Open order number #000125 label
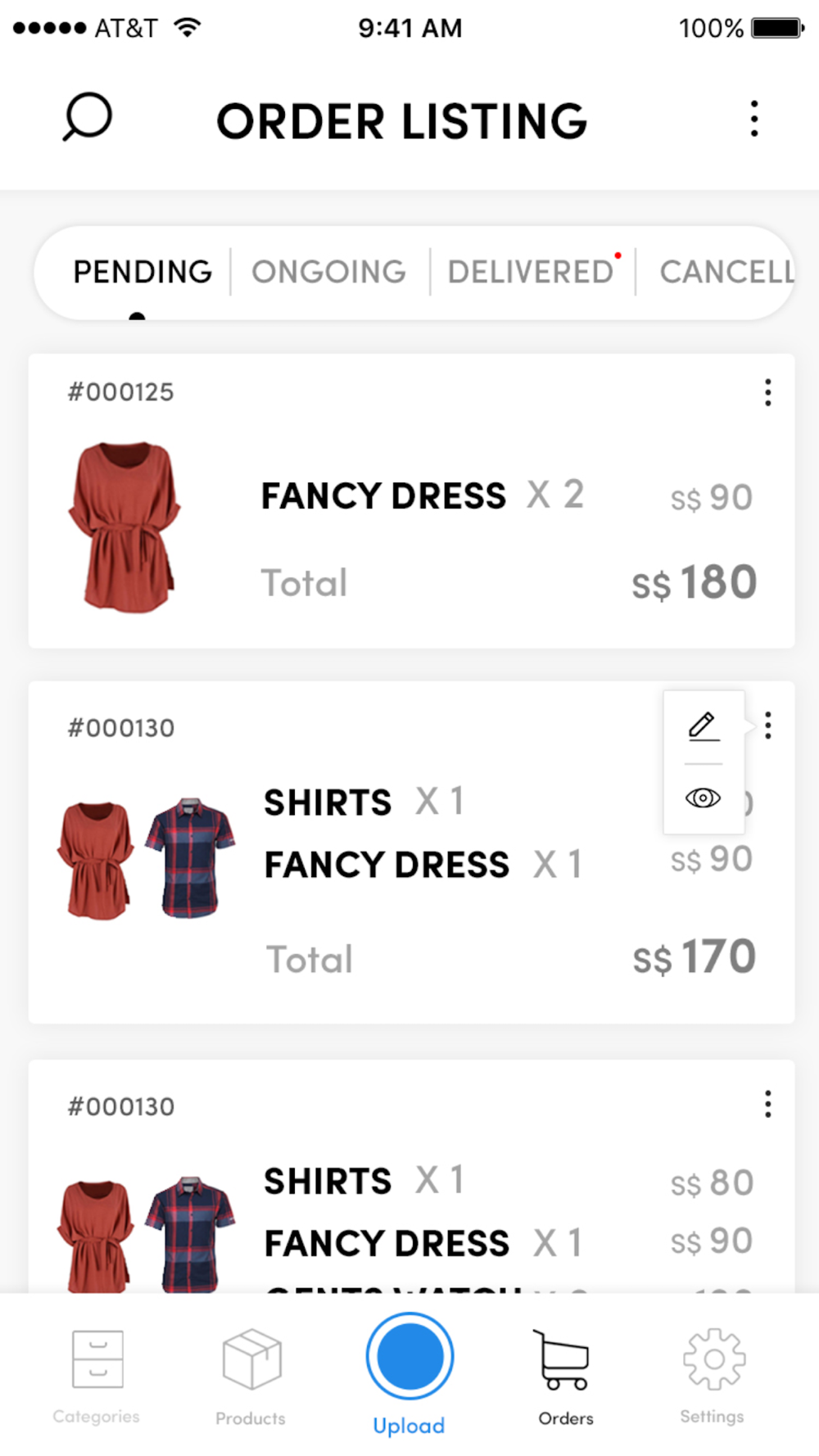The height and width of the screenshot is (1456, 819). [120, 392]
